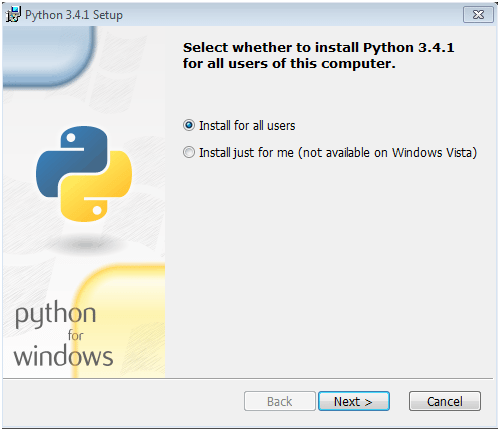500x431 pixels.
Task: Click the gray shadow beneath the Python logo
Action: point(85,245)
